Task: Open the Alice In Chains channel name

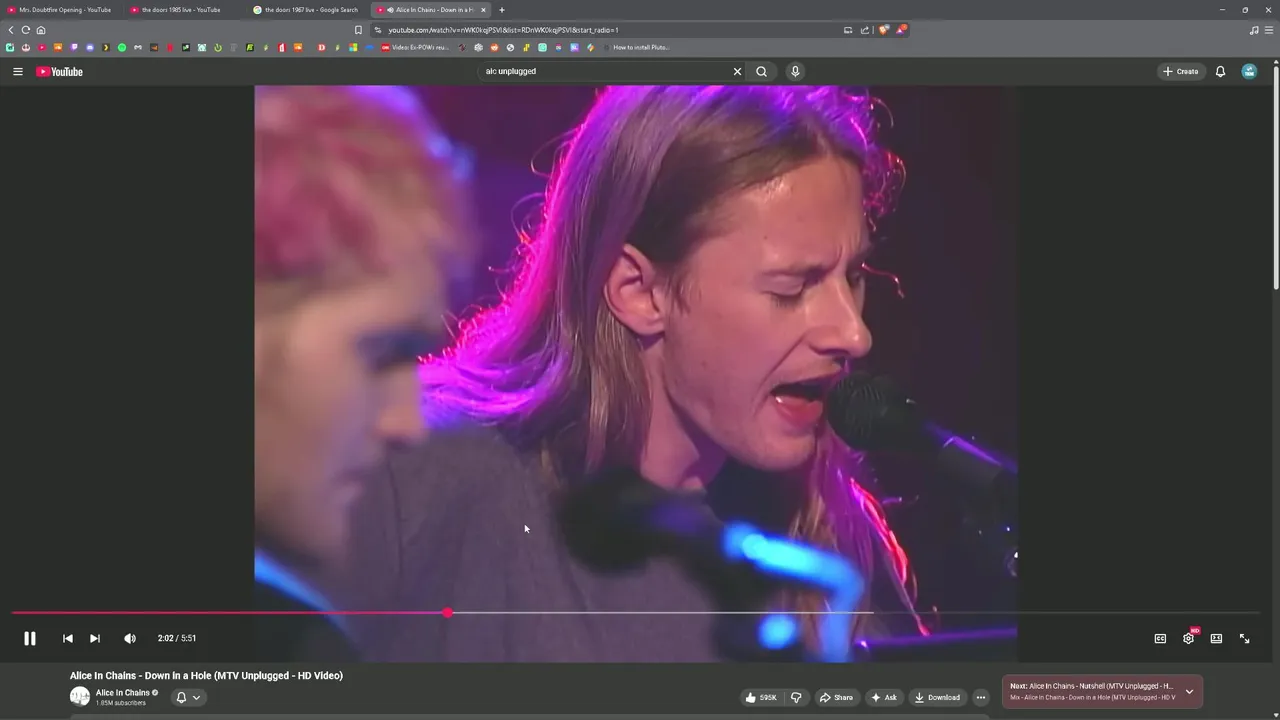Action: pyautogui.click(x=123, y=692)
